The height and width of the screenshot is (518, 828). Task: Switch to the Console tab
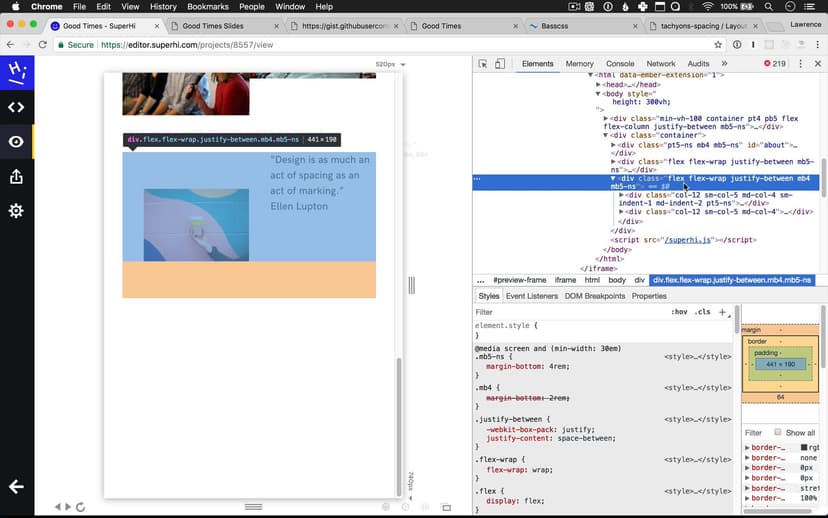pos(620,64)
